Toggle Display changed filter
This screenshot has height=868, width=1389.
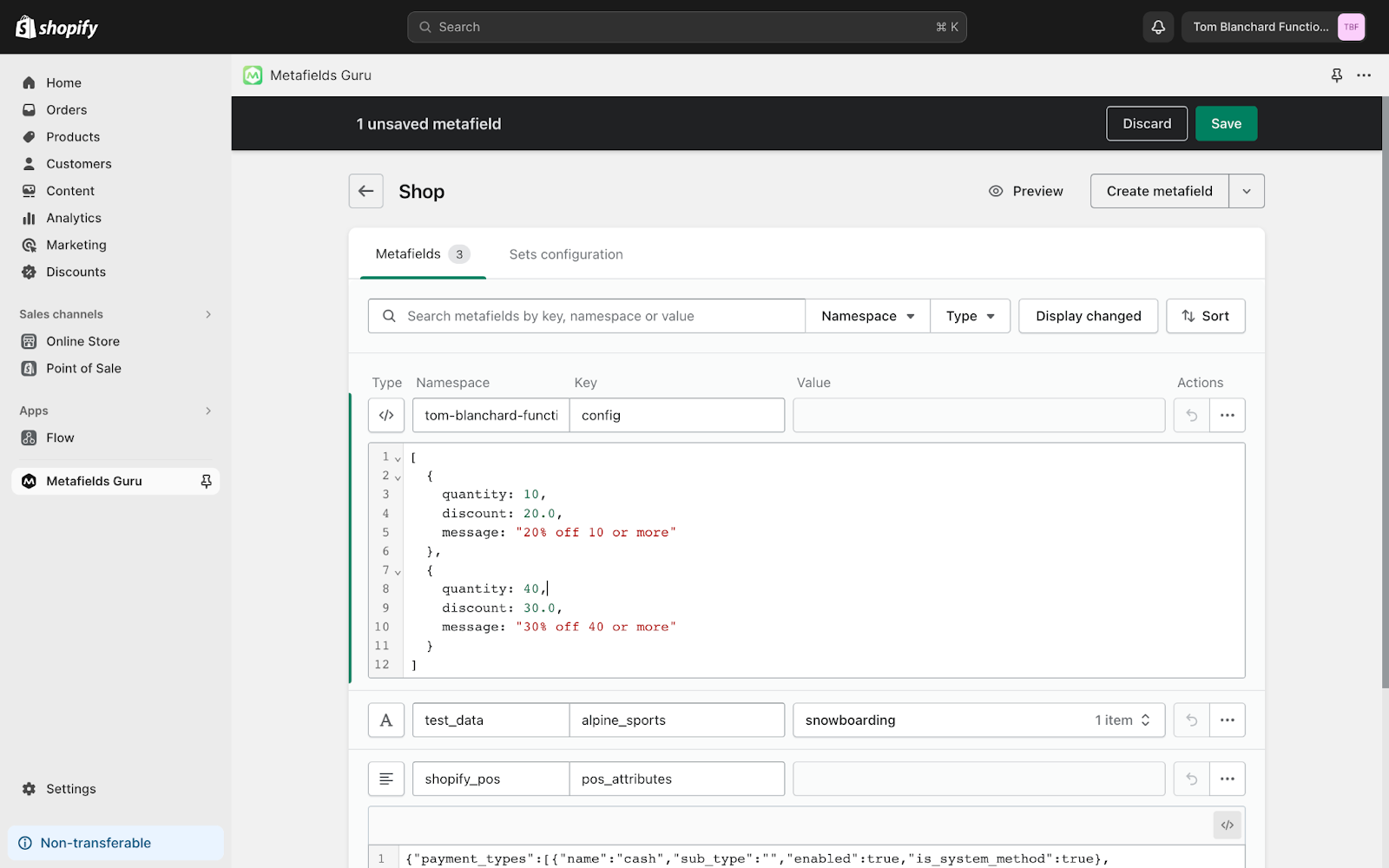coord(1089,316)
